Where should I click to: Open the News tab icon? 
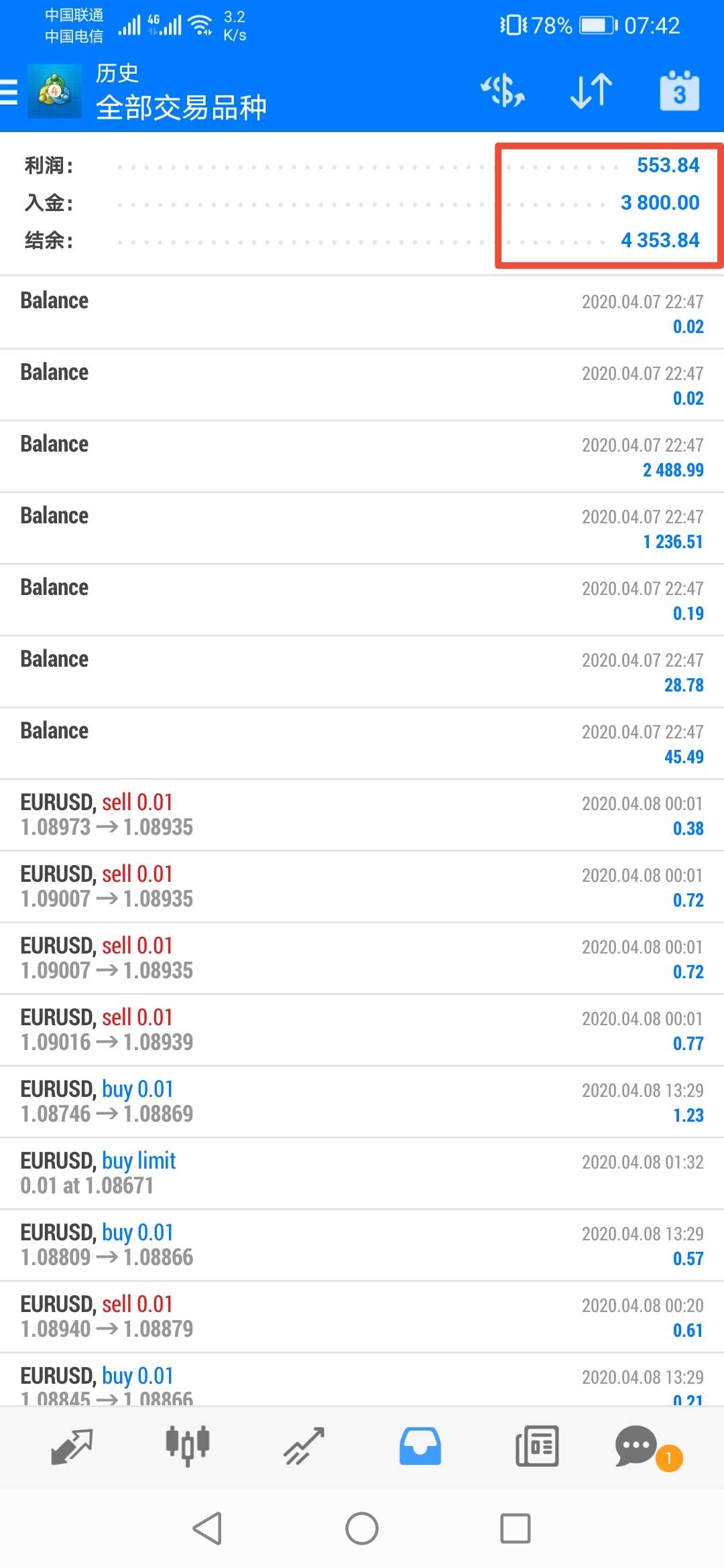537,1446
